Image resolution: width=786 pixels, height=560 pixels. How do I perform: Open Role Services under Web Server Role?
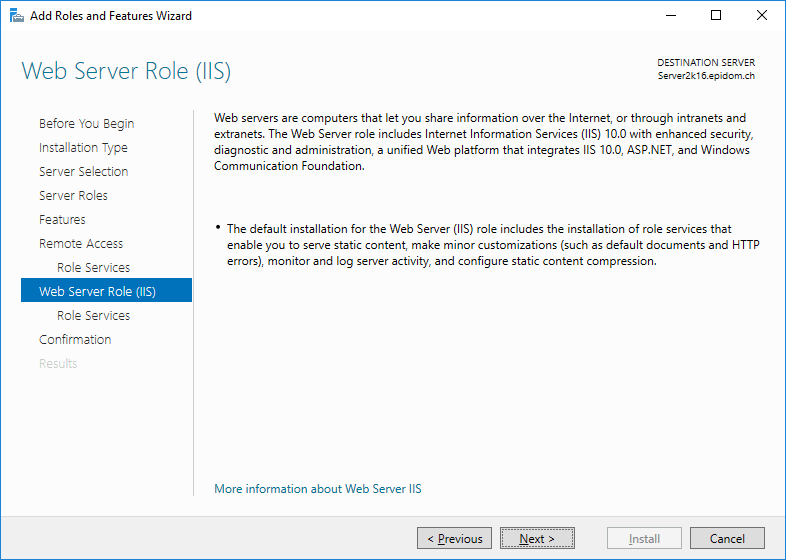pos(93,316)
